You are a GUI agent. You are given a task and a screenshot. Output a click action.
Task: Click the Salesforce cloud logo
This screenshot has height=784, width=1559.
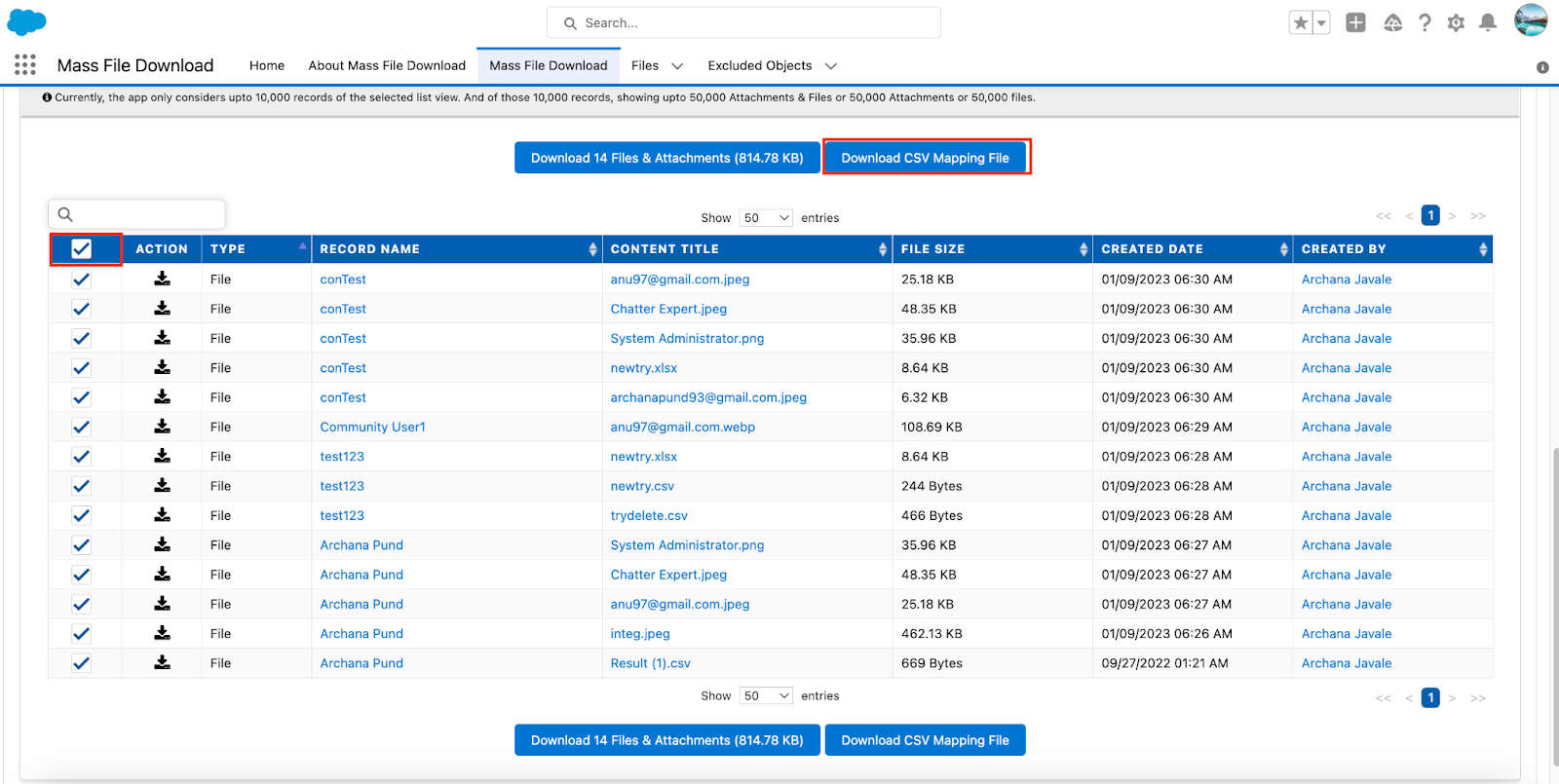(26, 21)
